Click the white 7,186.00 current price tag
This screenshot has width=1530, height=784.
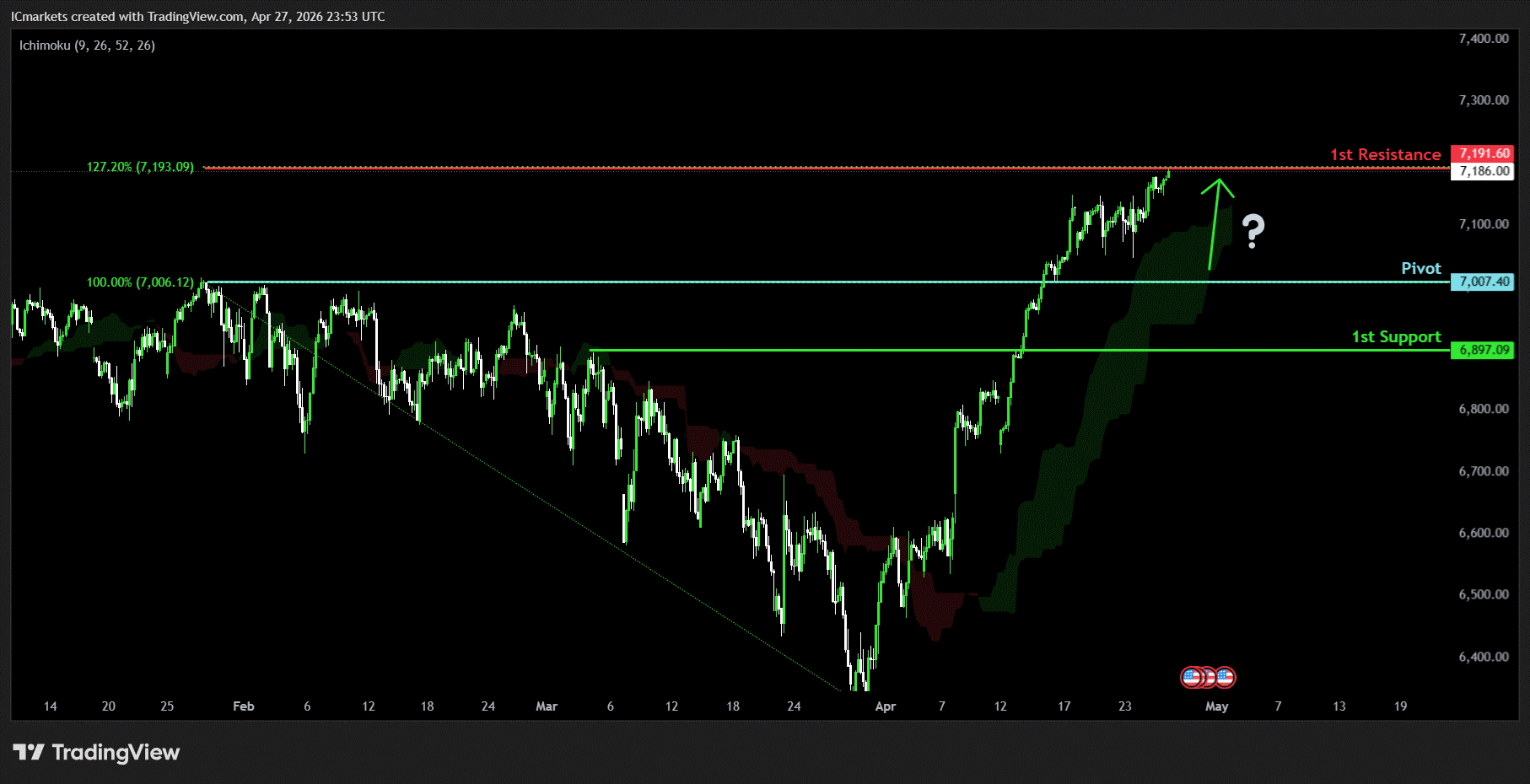[x=1482, y=171]
